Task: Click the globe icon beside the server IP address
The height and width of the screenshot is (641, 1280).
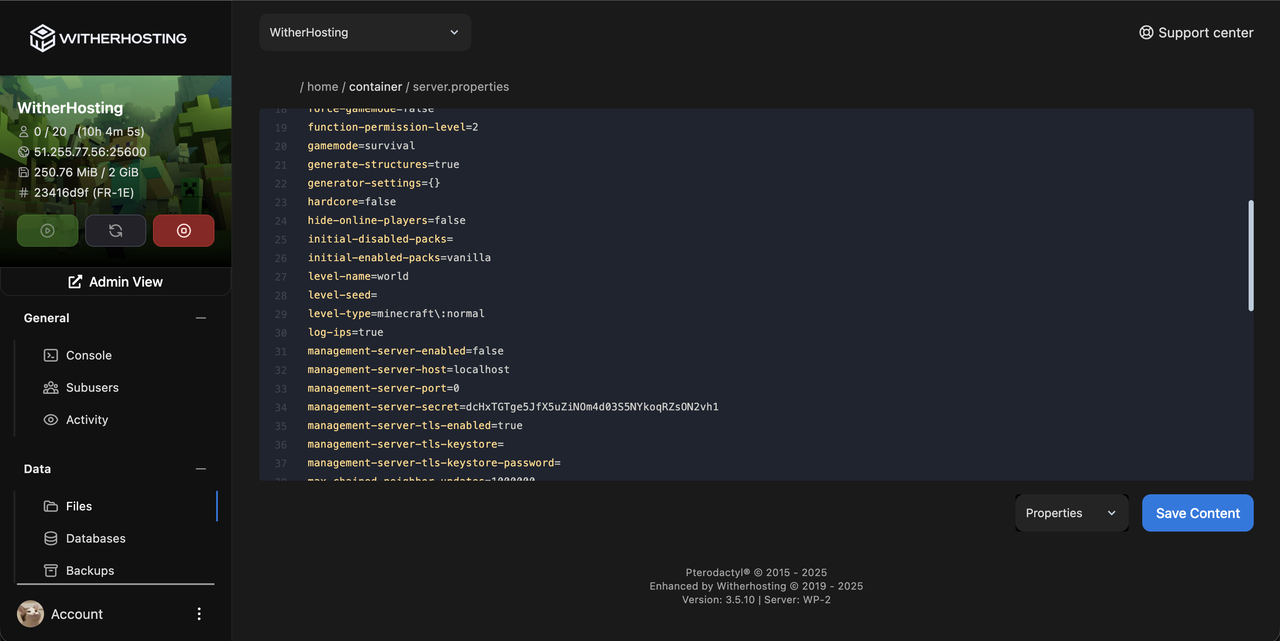Action: (24, 152)
